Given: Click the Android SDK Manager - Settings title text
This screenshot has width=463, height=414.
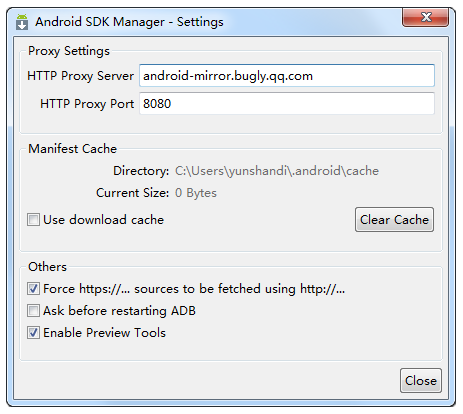Looking at the screenshot, I should (x=129, y=22).
